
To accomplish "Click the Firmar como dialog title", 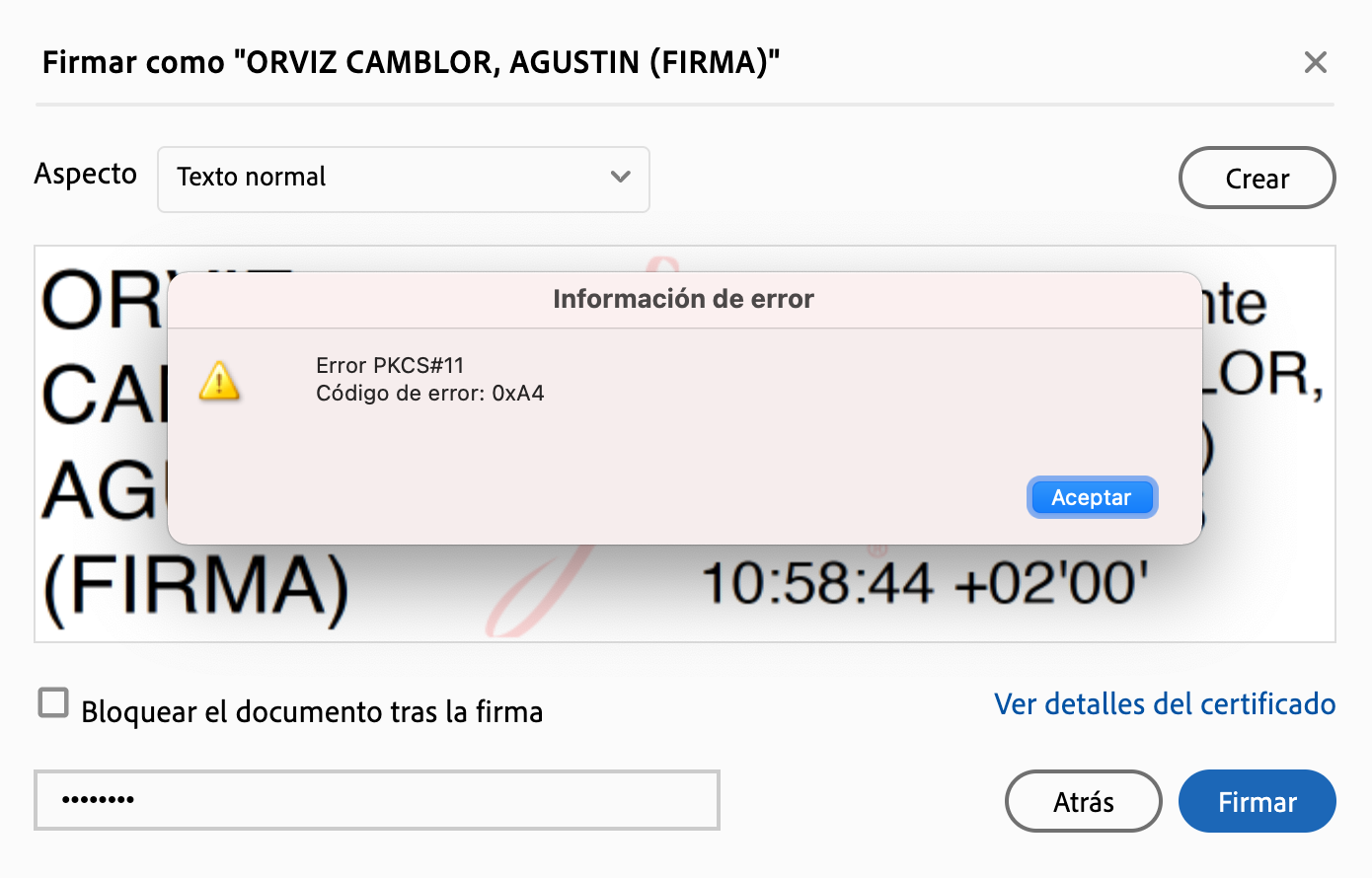I will 411,63.
